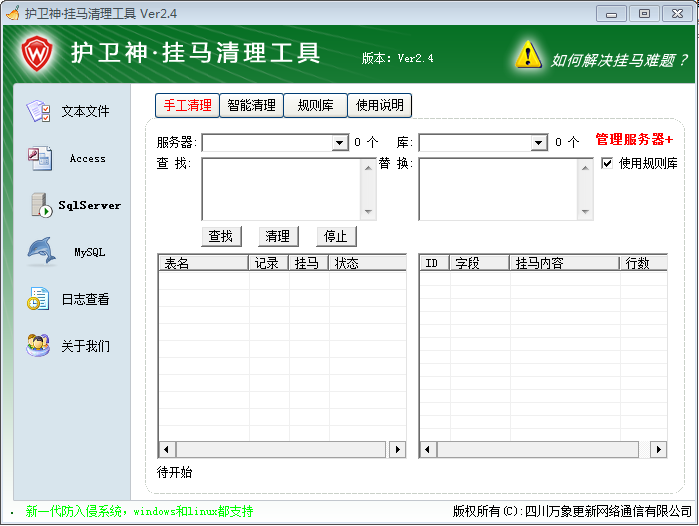Click the red shield logo in header
Viewport: 699px width, 526px height.
38,52
